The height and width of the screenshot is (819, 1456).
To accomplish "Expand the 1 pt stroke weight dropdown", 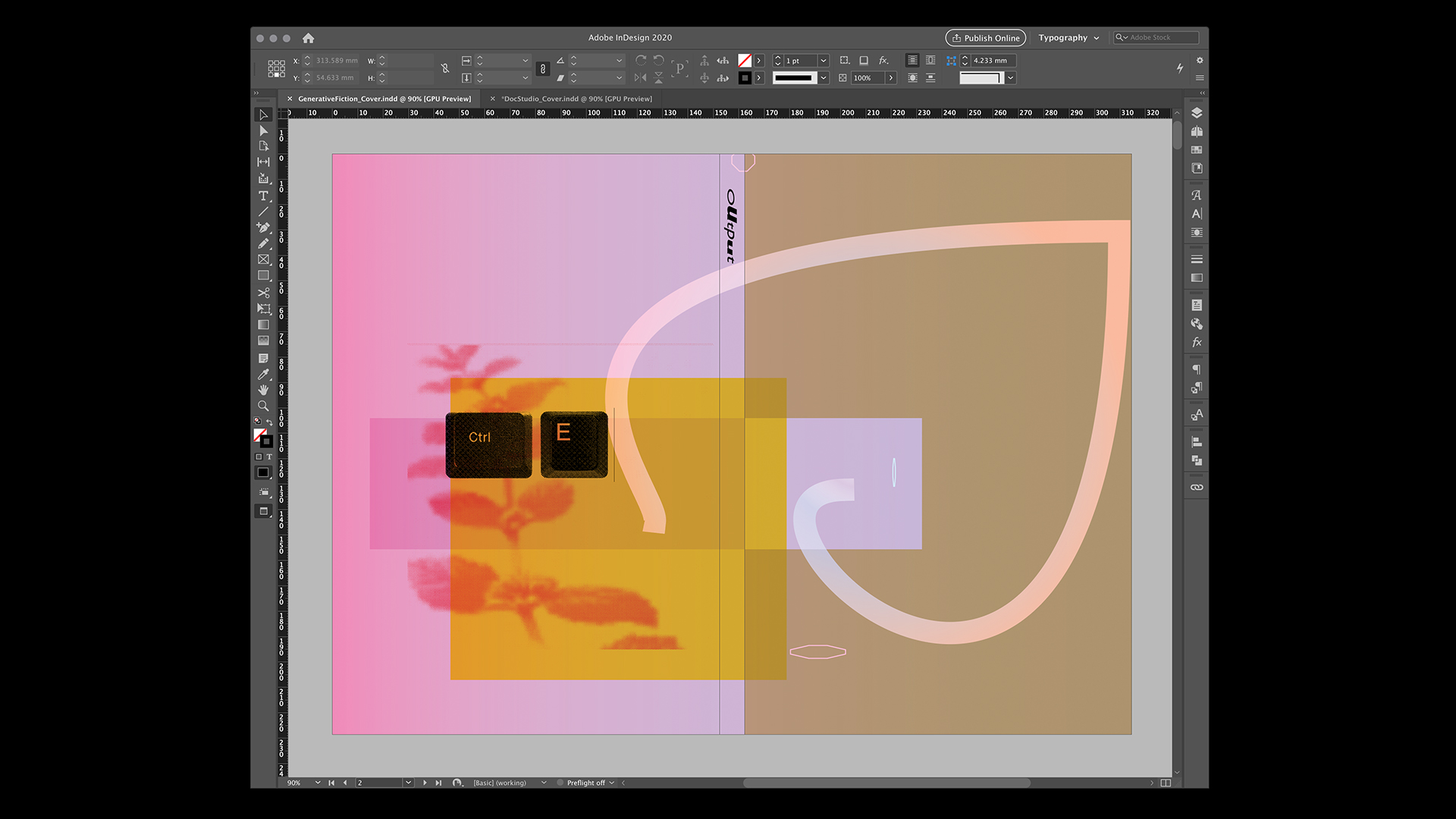I will (823, 61).
